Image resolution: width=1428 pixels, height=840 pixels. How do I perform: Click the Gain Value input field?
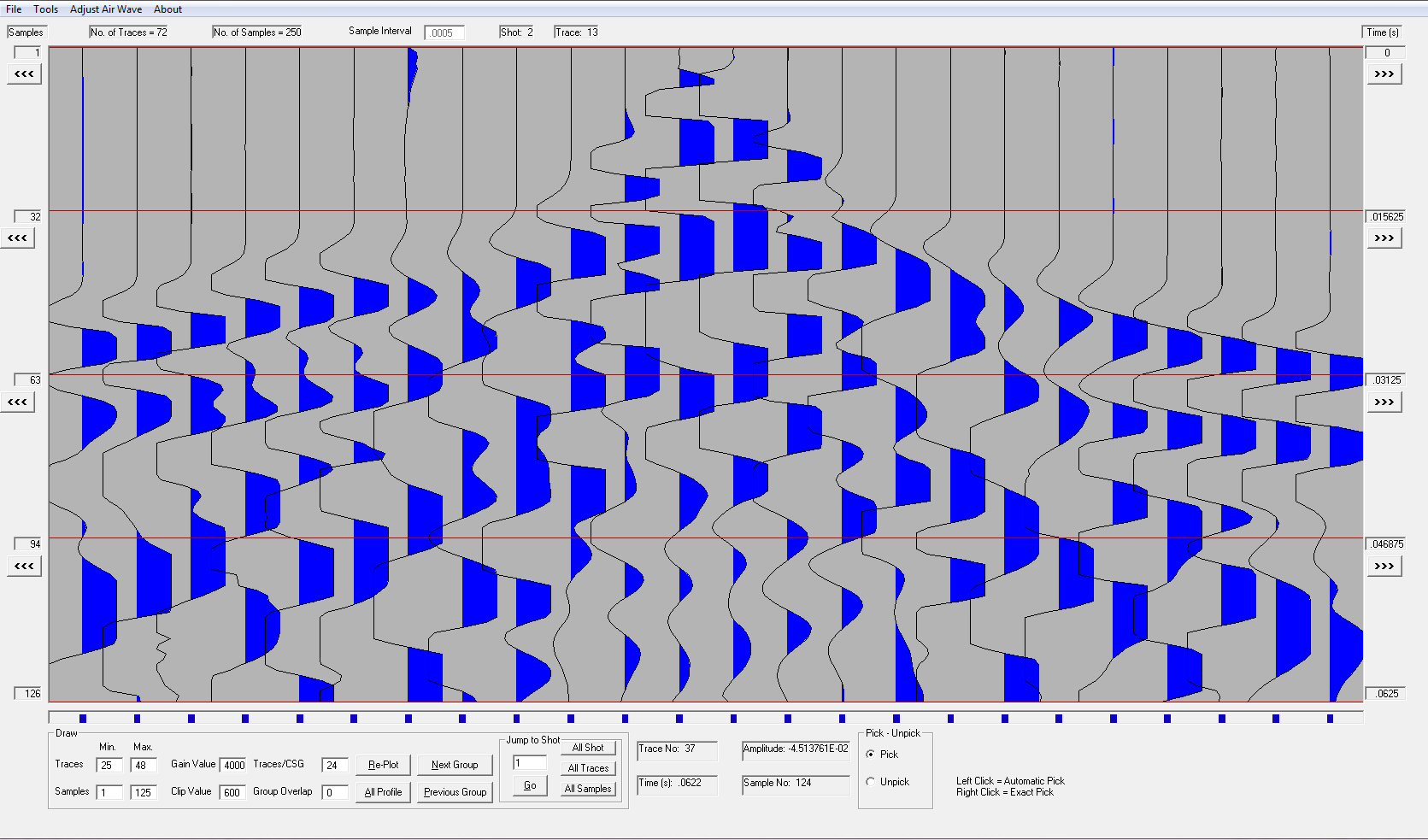click(233, 765)
